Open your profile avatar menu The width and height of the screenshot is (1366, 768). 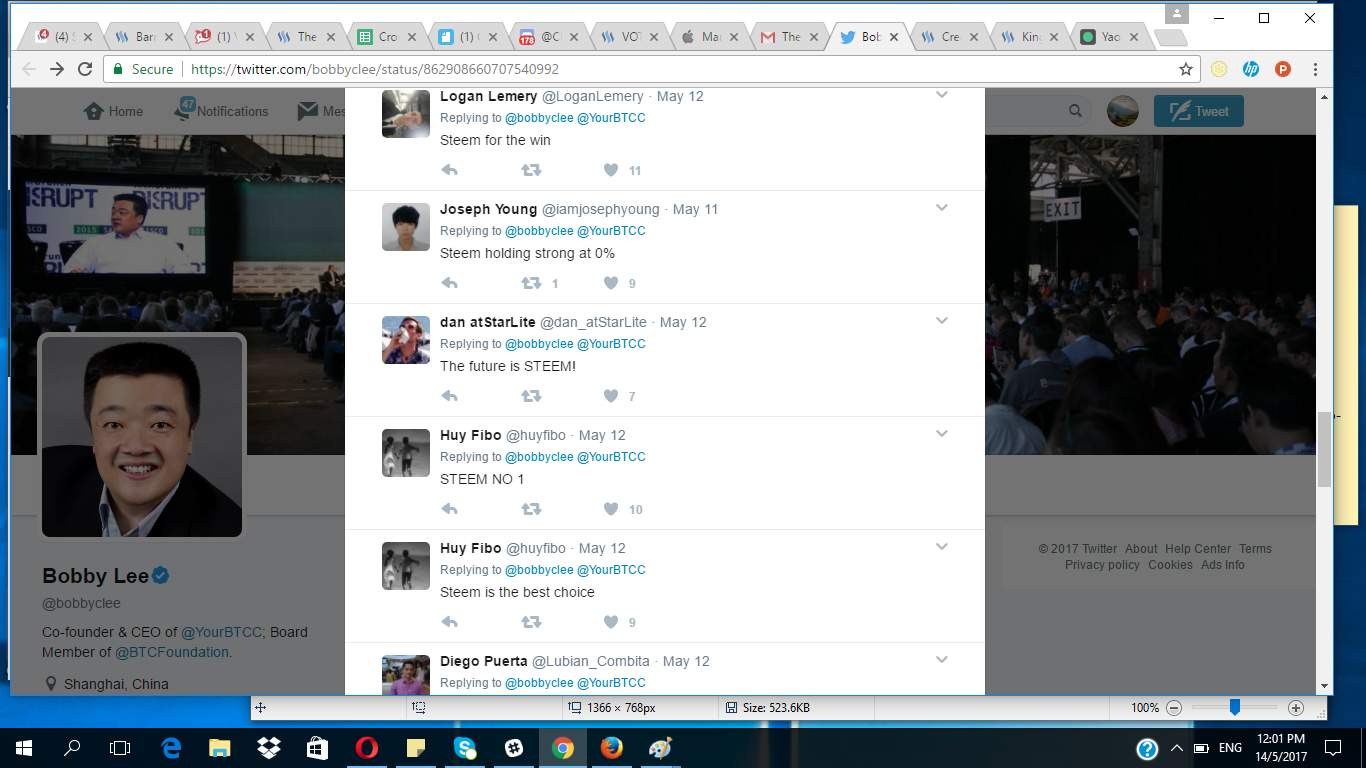pyautogui.click(x=1123, y=111)
